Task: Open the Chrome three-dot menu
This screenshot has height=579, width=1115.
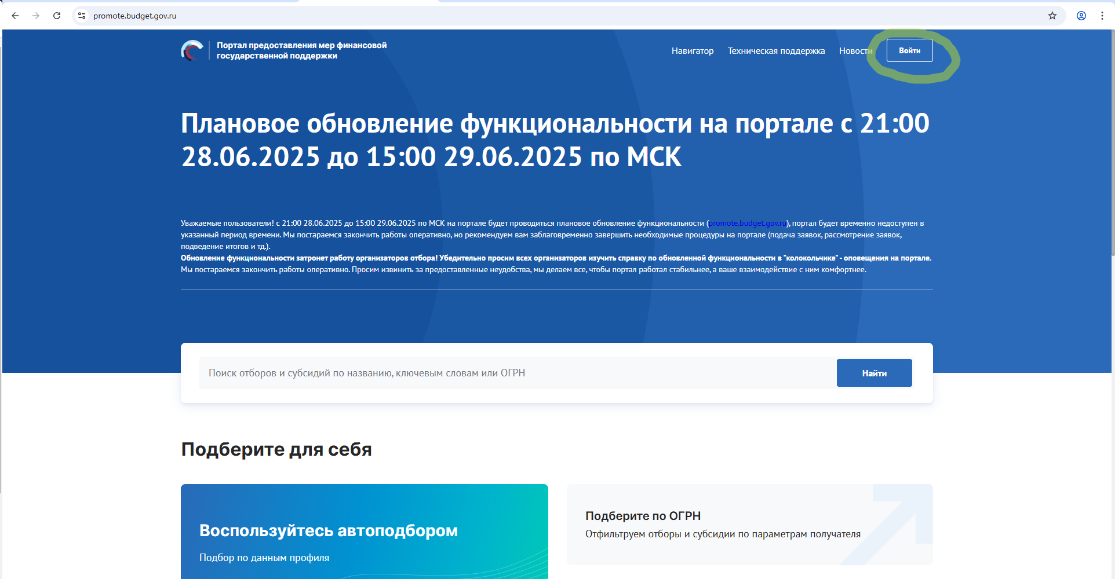Action: point(1102,16)
